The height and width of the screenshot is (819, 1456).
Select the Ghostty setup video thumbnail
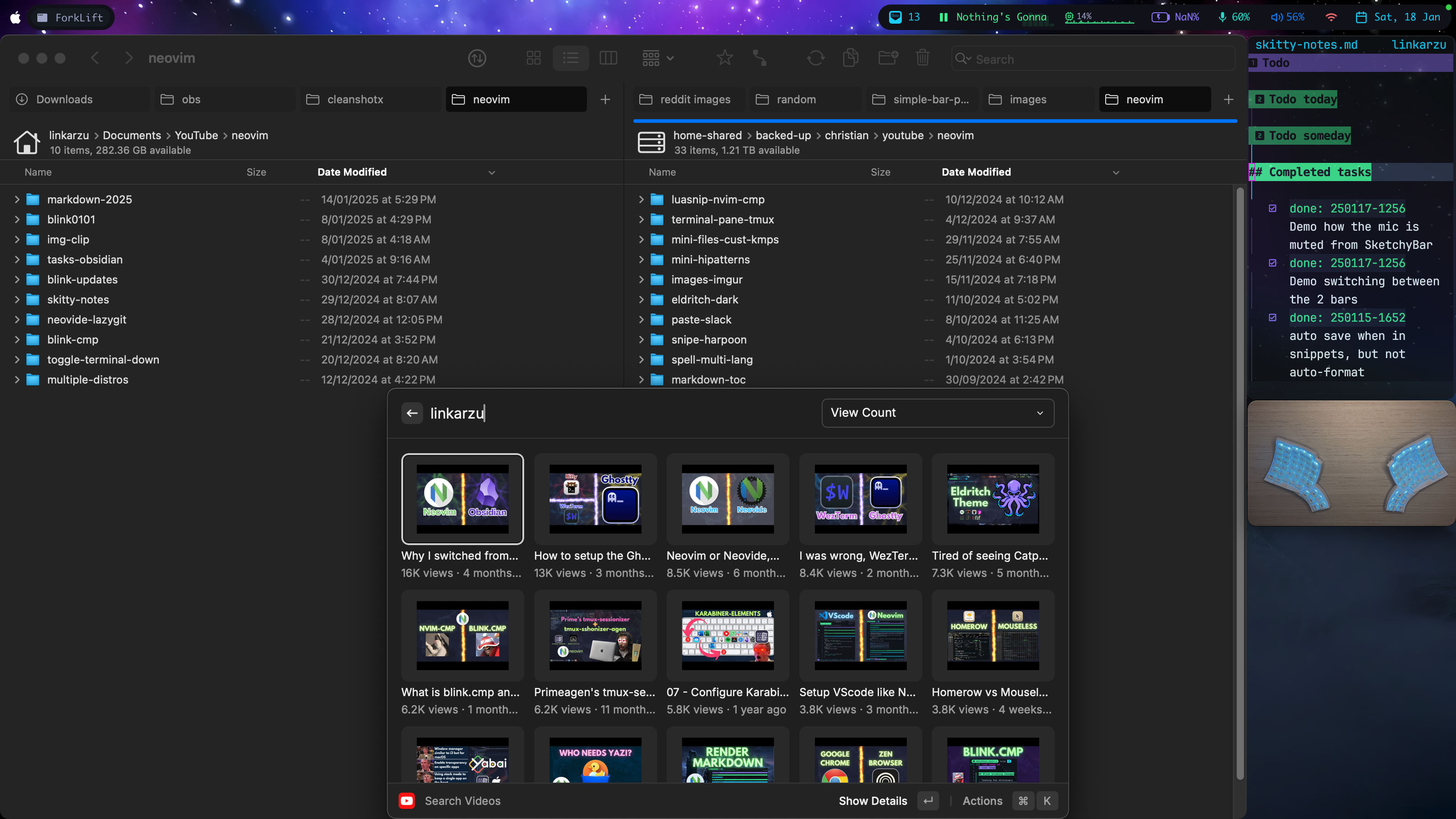click(x=595, y=499)
